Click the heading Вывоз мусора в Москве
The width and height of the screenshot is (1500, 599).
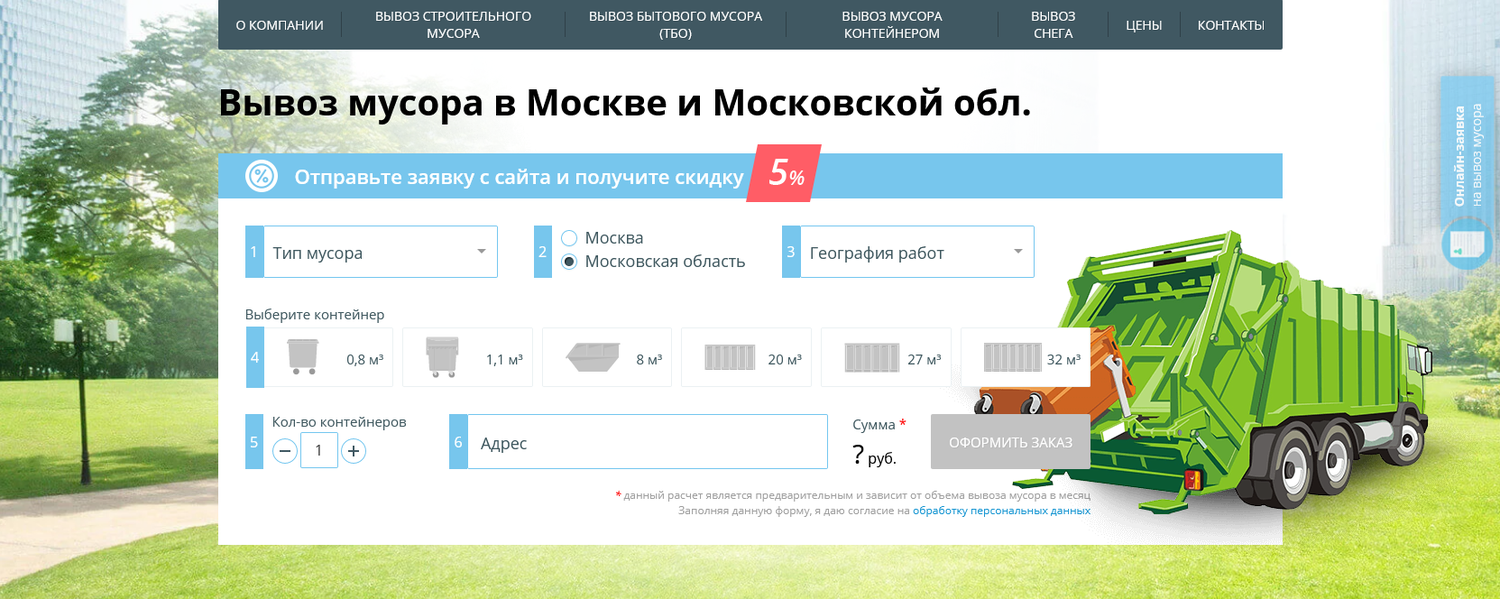624,103
